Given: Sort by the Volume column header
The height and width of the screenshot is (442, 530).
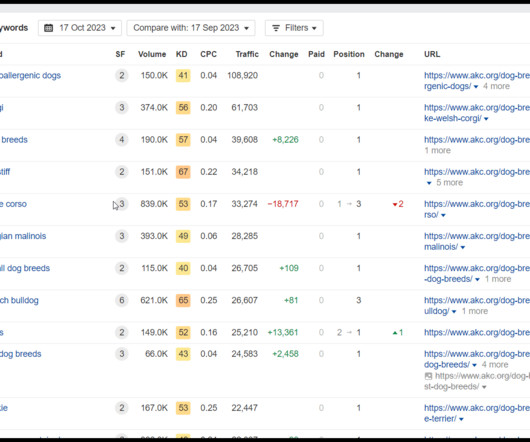Looking at the screenshot, I should (152, 54).
